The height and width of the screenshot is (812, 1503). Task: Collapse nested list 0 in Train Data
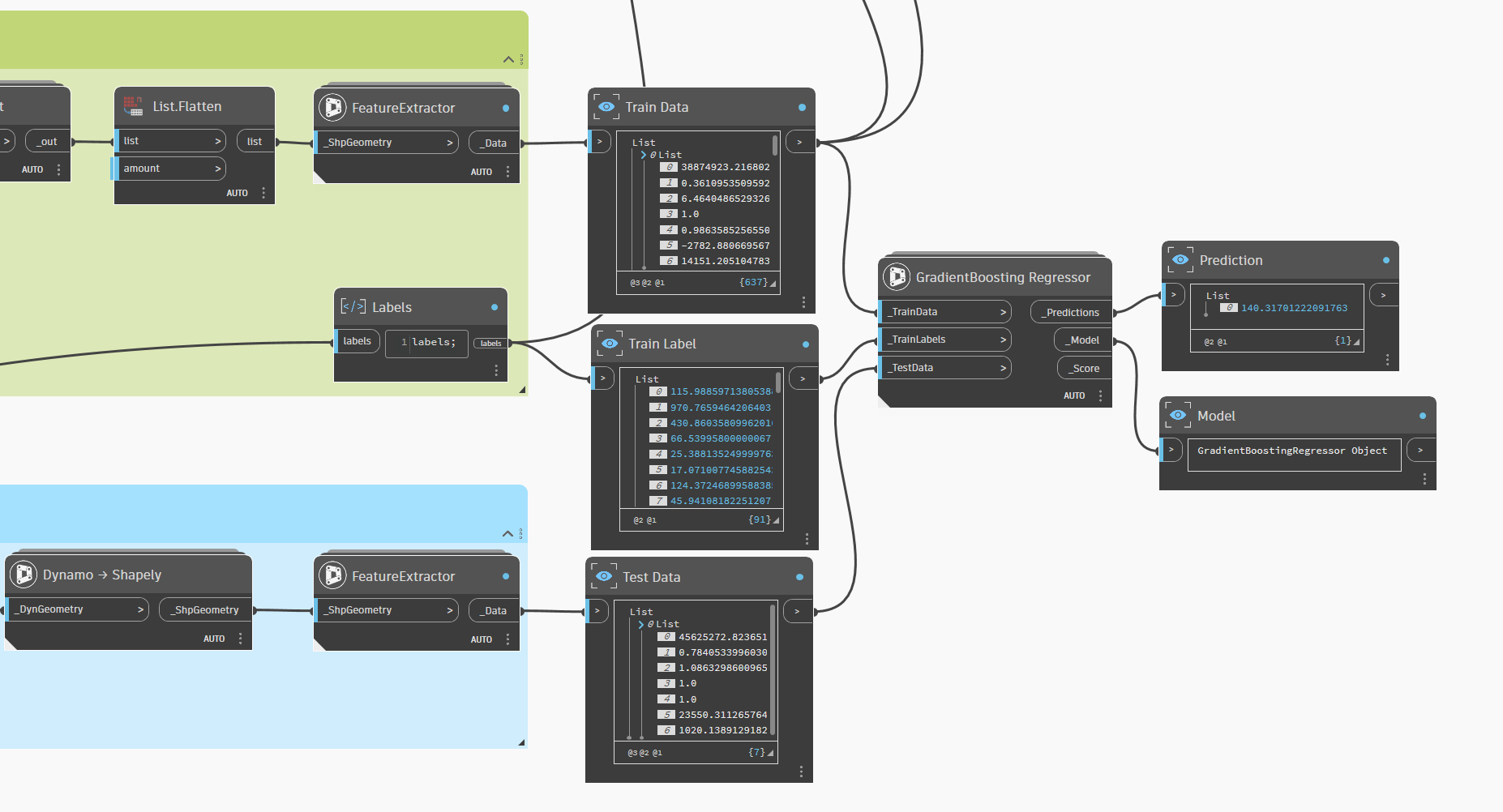coord(644,155)
